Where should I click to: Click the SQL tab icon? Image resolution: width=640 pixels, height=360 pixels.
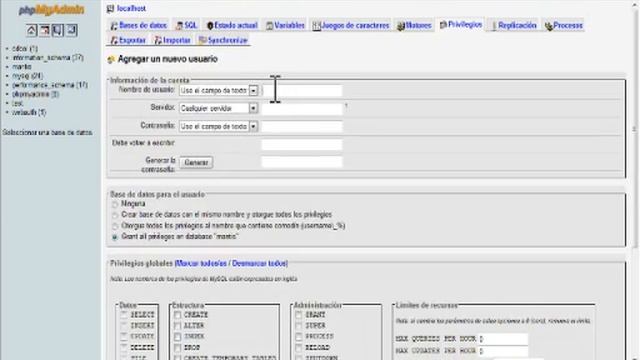pos(179,26)
